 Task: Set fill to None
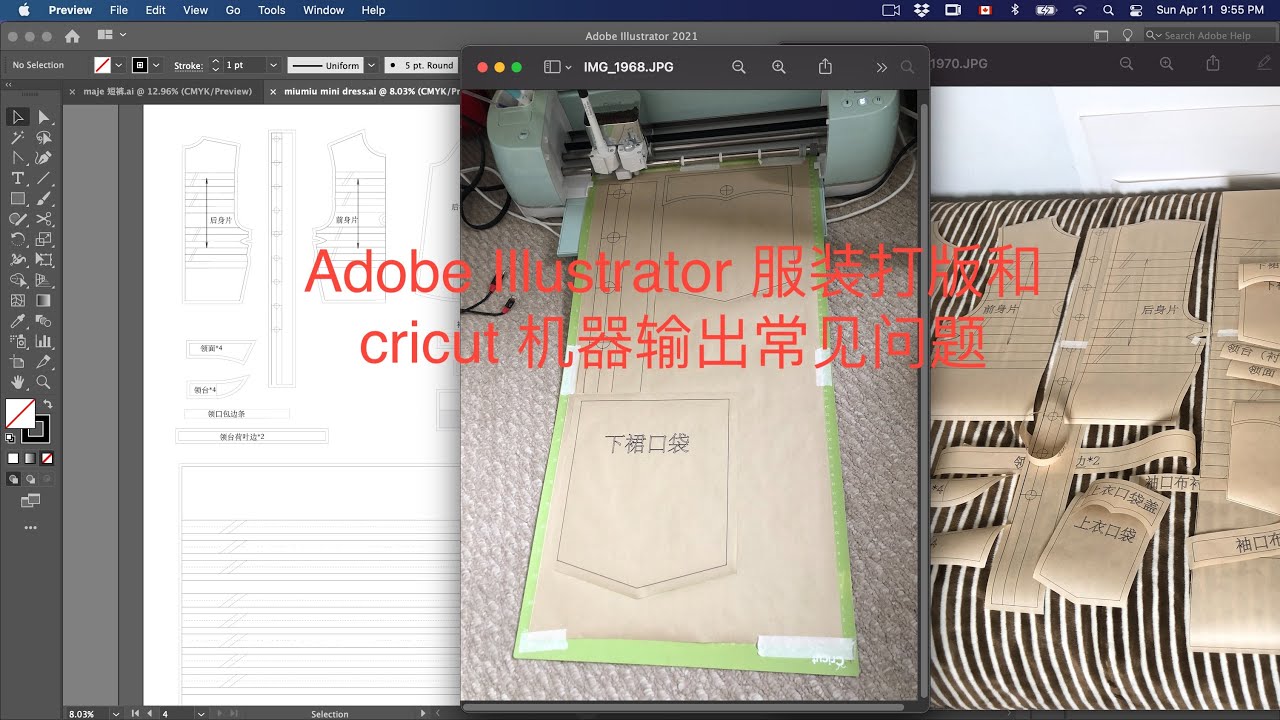(x=47, y=458)
